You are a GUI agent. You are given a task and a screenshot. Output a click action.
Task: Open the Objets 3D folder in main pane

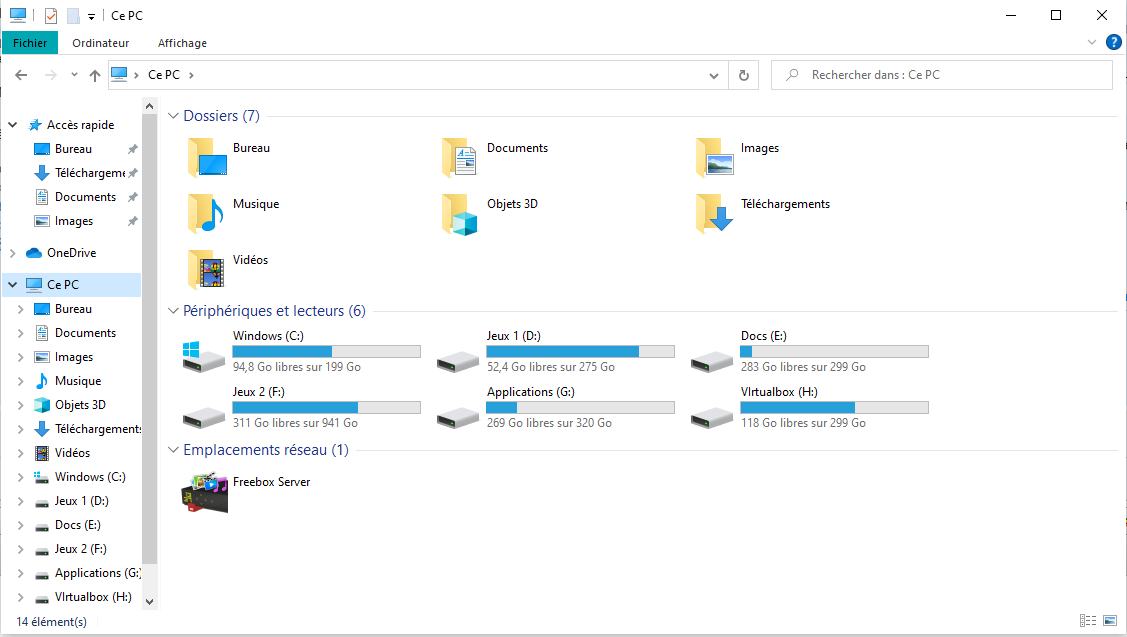point(460,213)
